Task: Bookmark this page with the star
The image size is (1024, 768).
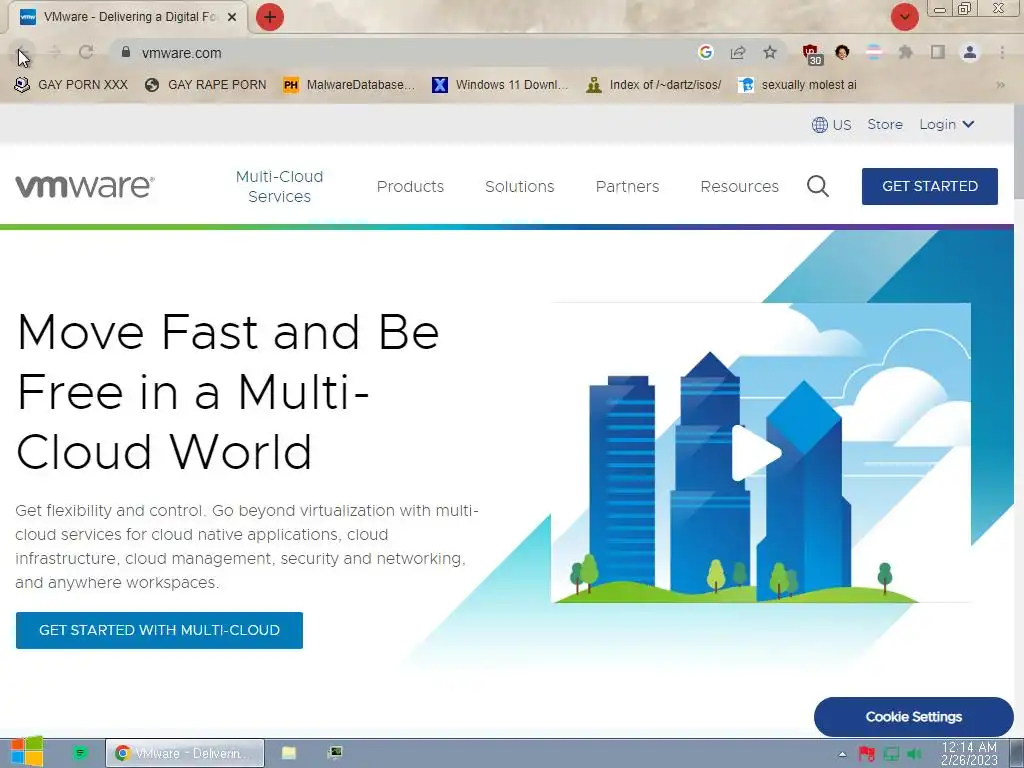Action: click(770, 52)
